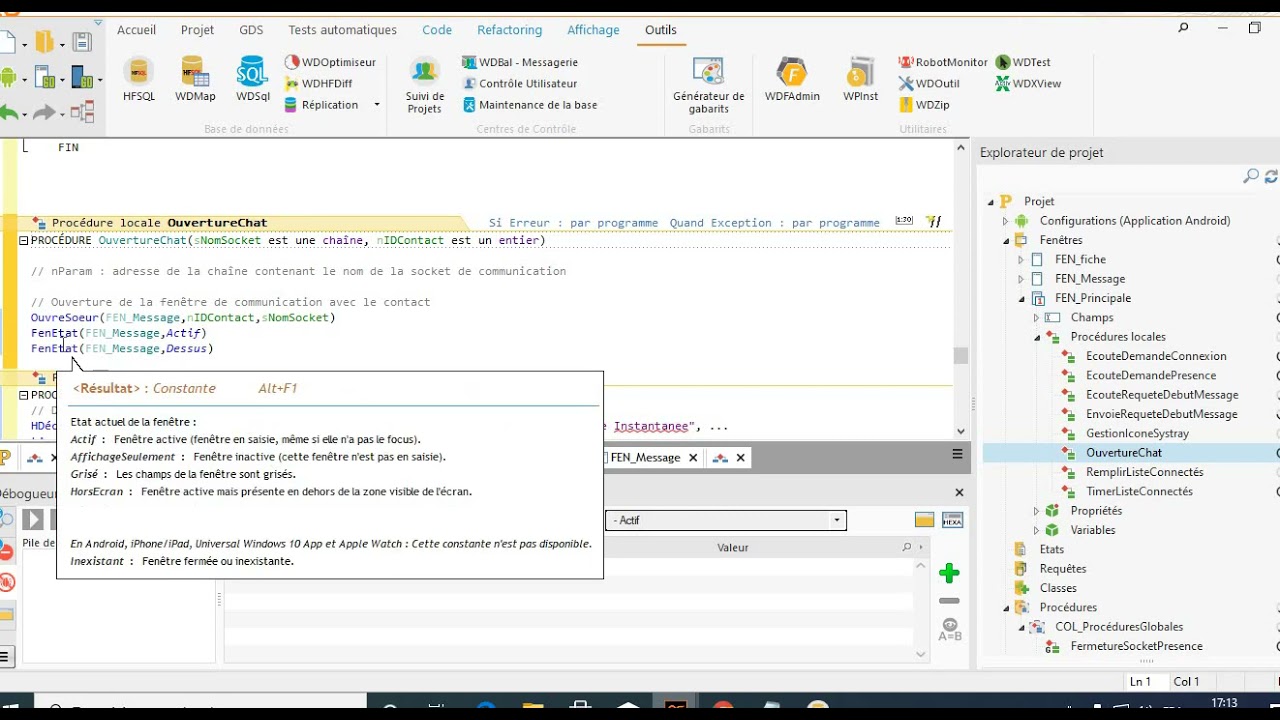This screenshot has height=720, width=1280.
Task: Open the Replication dropdown arrow
Action: coord(377,105)
